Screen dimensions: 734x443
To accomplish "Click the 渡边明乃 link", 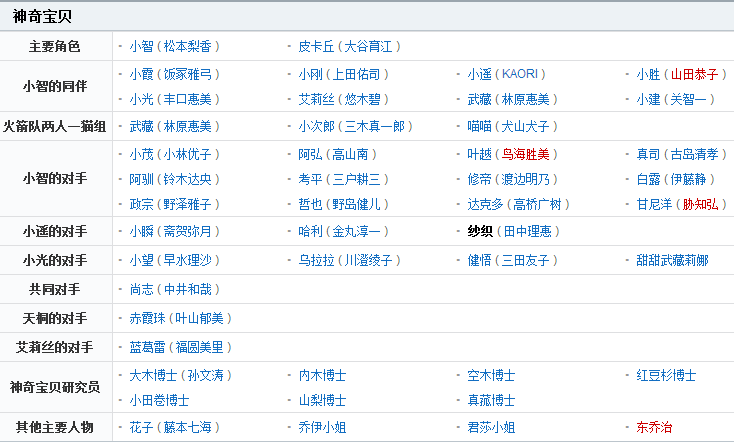I will (x=525, y=179).
